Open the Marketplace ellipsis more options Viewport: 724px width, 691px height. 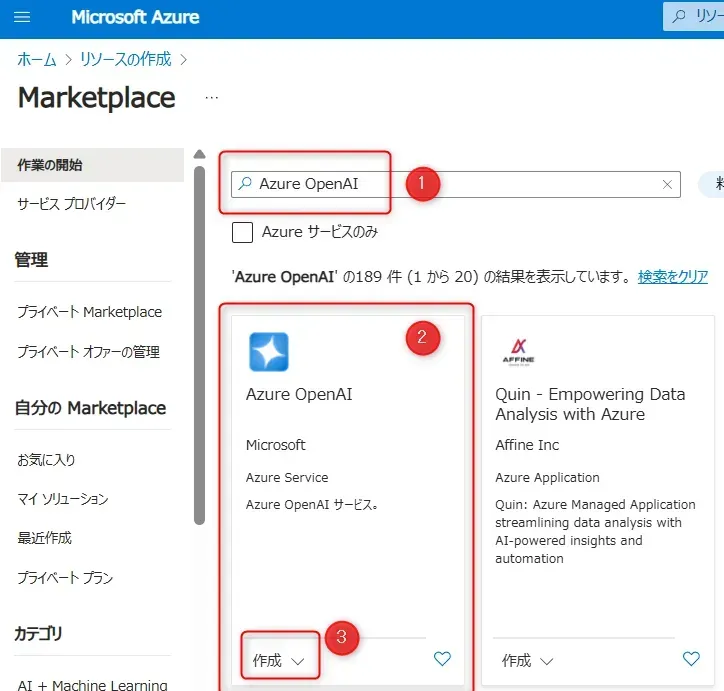point(211,98)
